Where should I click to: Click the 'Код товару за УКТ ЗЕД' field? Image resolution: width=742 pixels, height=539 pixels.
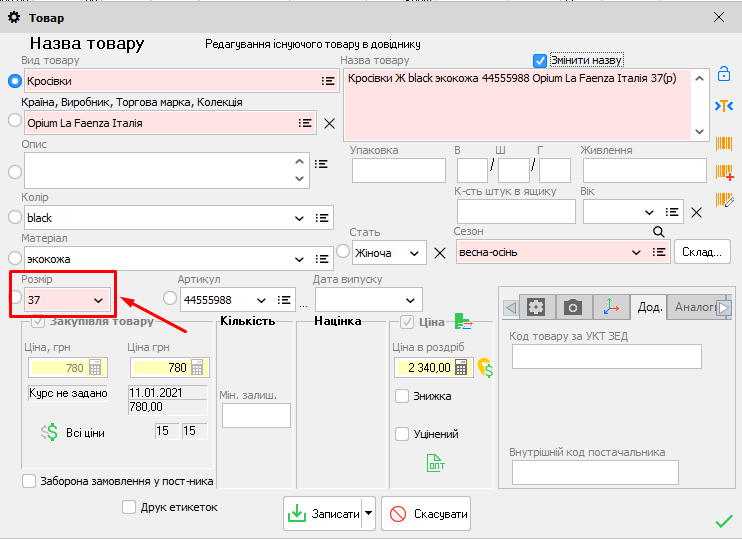coord(606,356)
